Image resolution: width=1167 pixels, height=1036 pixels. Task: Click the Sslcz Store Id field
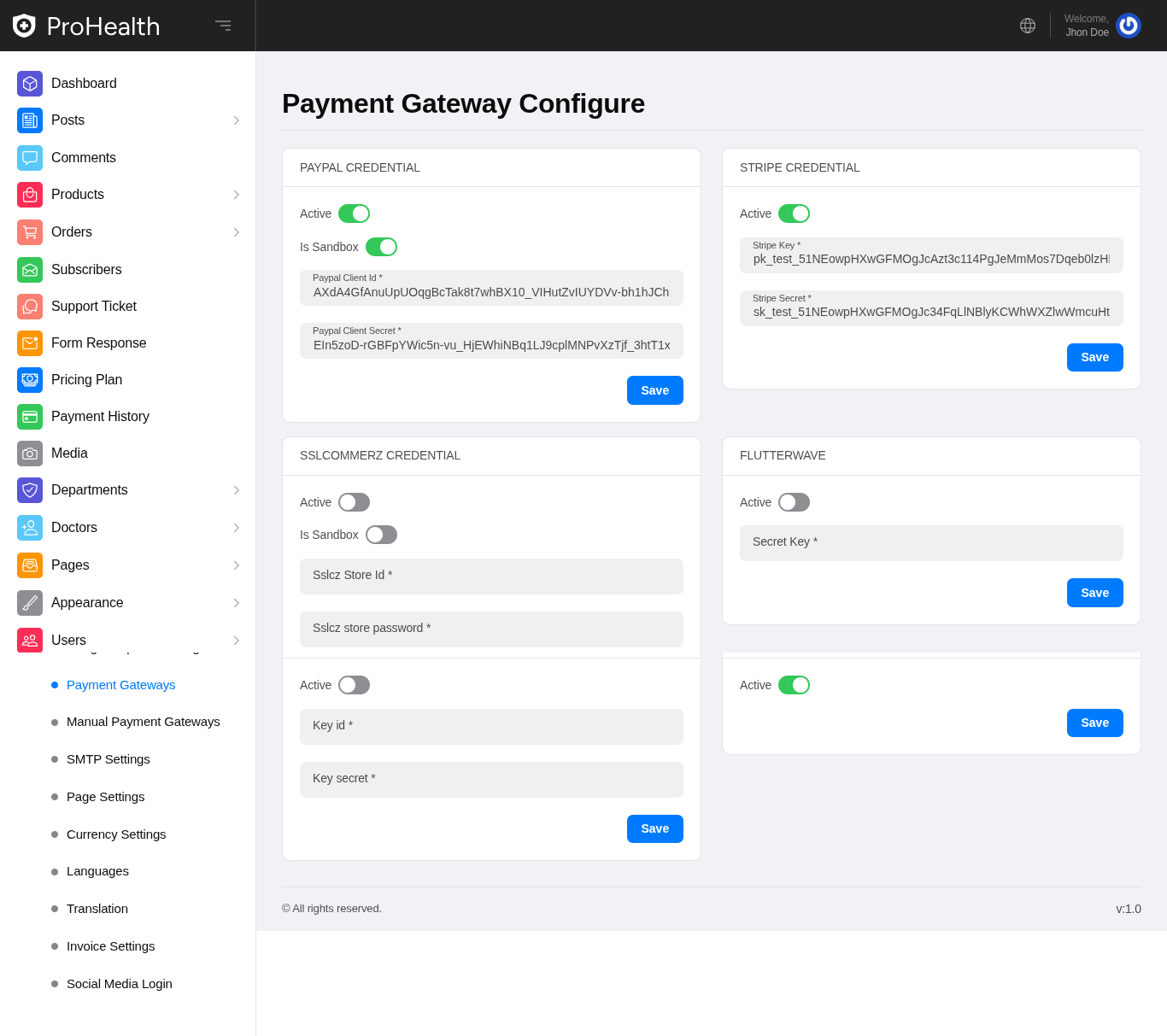coord(491,577)
